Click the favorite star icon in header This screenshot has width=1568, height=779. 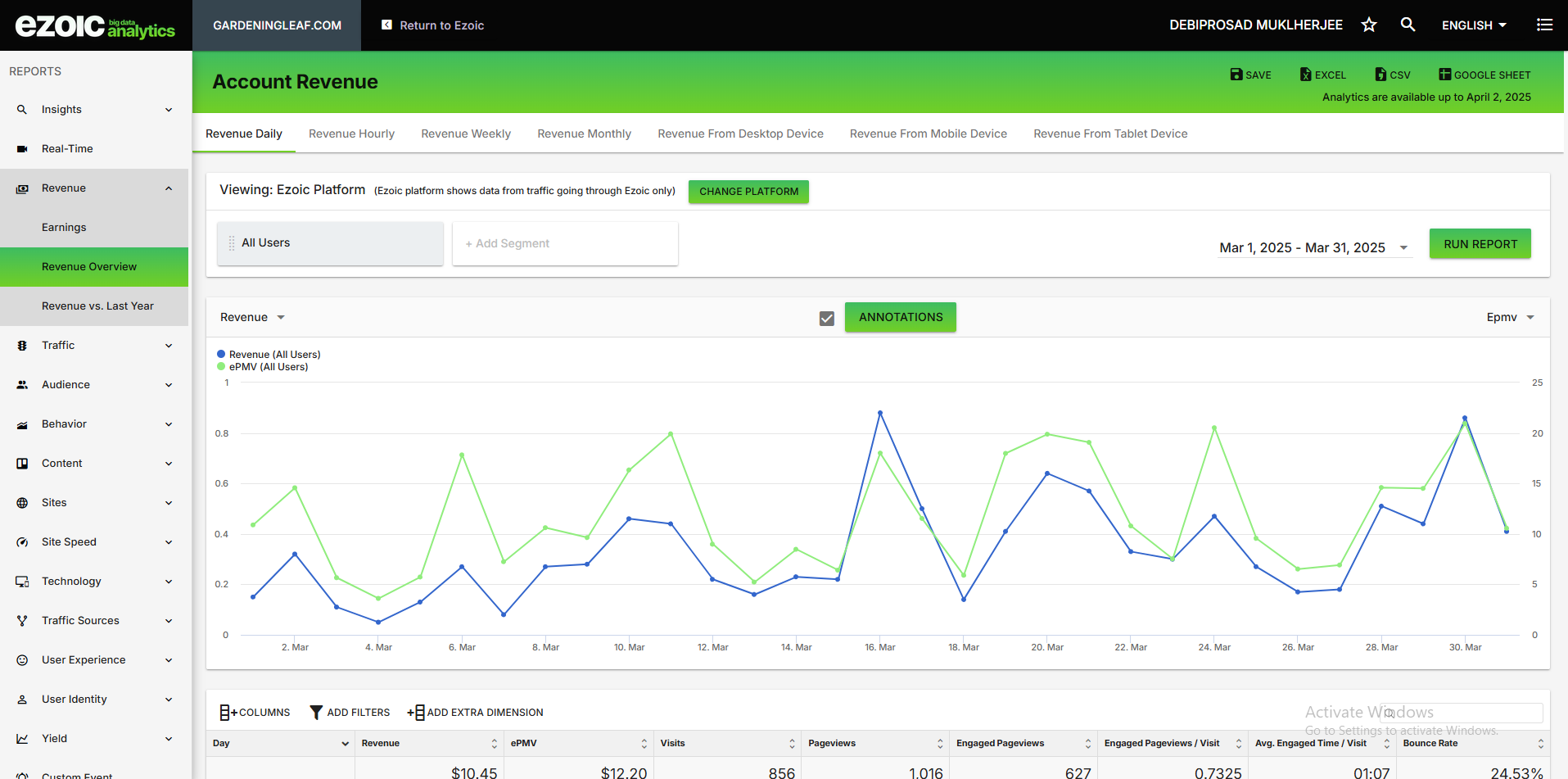click(1369, 25)
